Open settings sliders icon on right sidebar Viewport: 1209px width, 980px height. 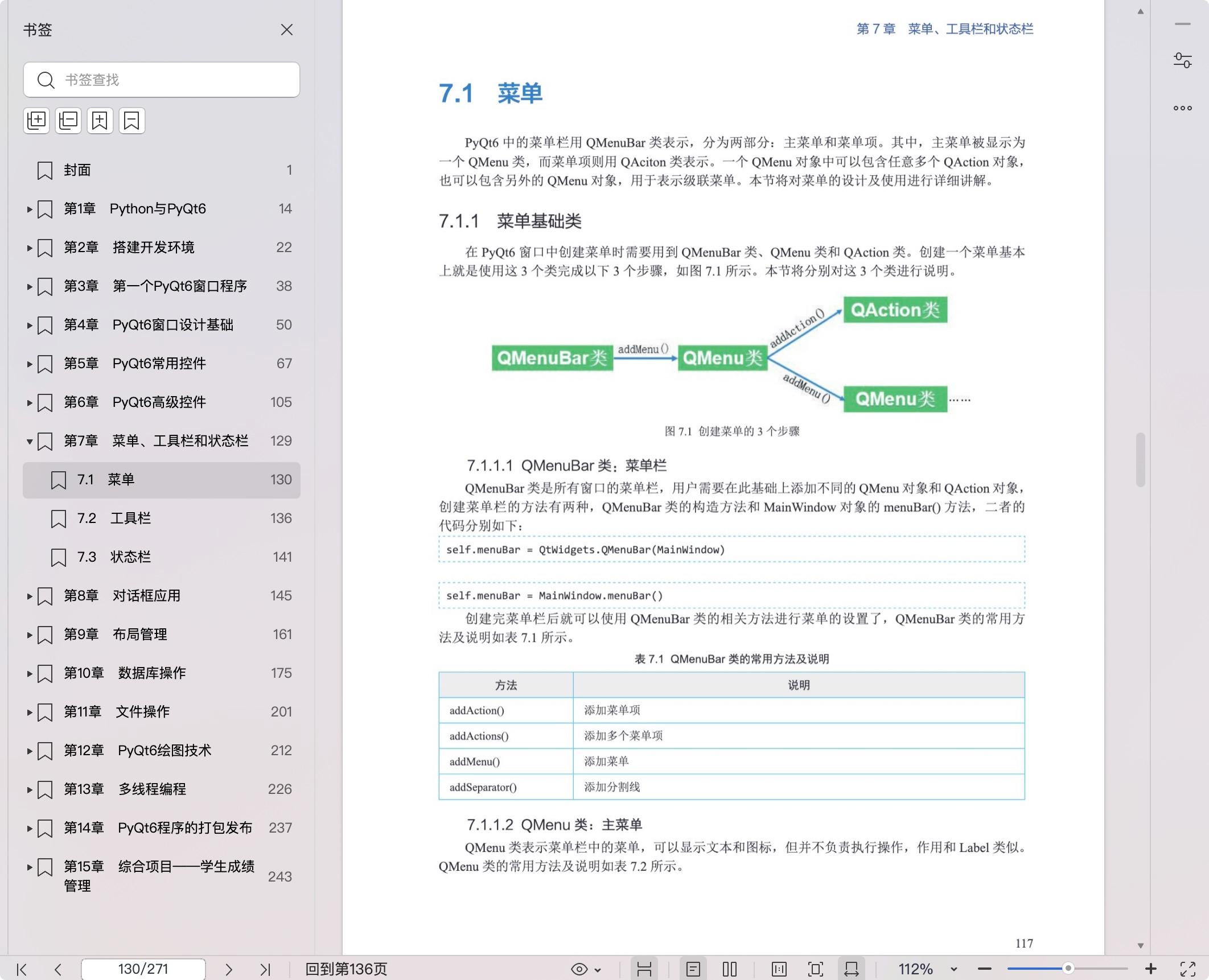(x=1183, y=60)
